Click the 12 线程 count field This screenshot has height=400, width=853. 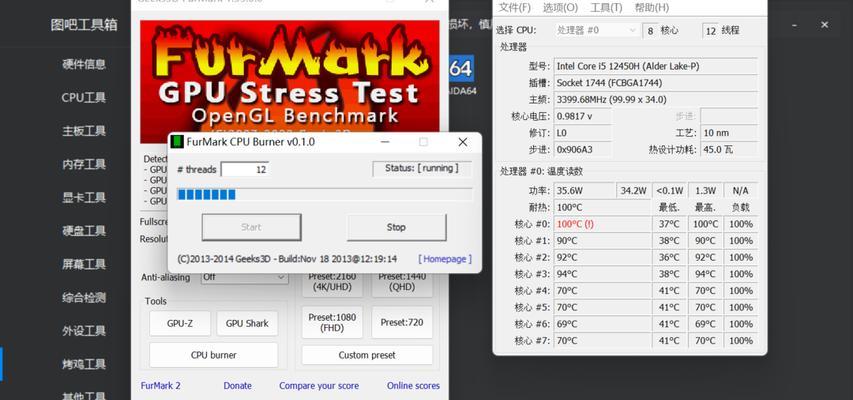(710, 30)
